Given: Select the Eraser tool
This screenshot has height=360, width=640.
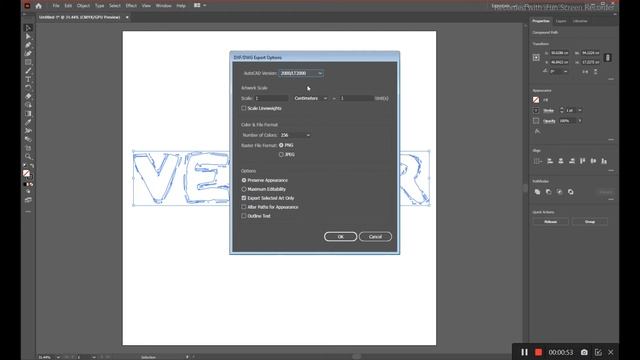Looking at the screenshot, I should tap(28, 96).
